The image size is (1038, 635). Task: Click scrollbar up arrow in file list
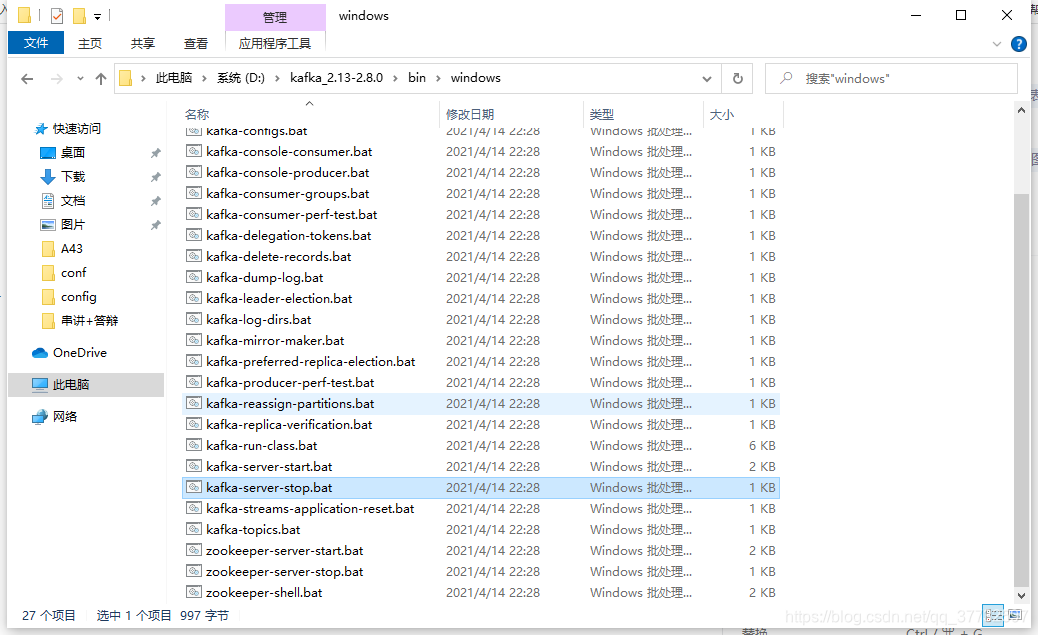(x=1021, y=111)
